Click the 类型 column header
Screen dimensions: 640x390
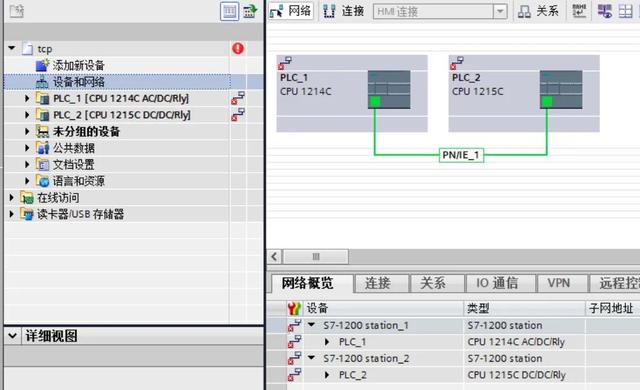524,308
